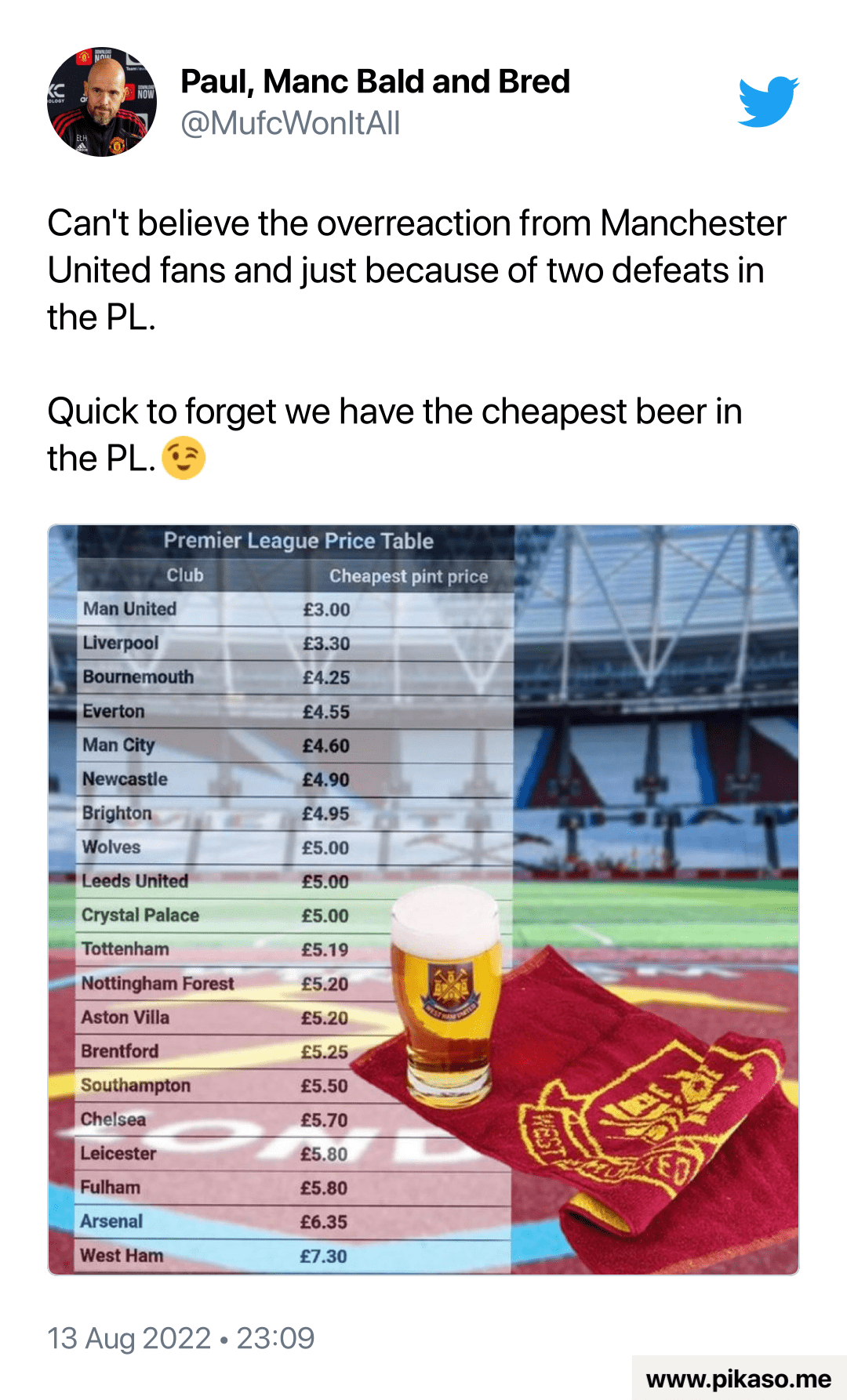Viewport: 847px width, 1400px height.
Task: Click the "Cheapest pint price" column header
Action: pos(408,576)
